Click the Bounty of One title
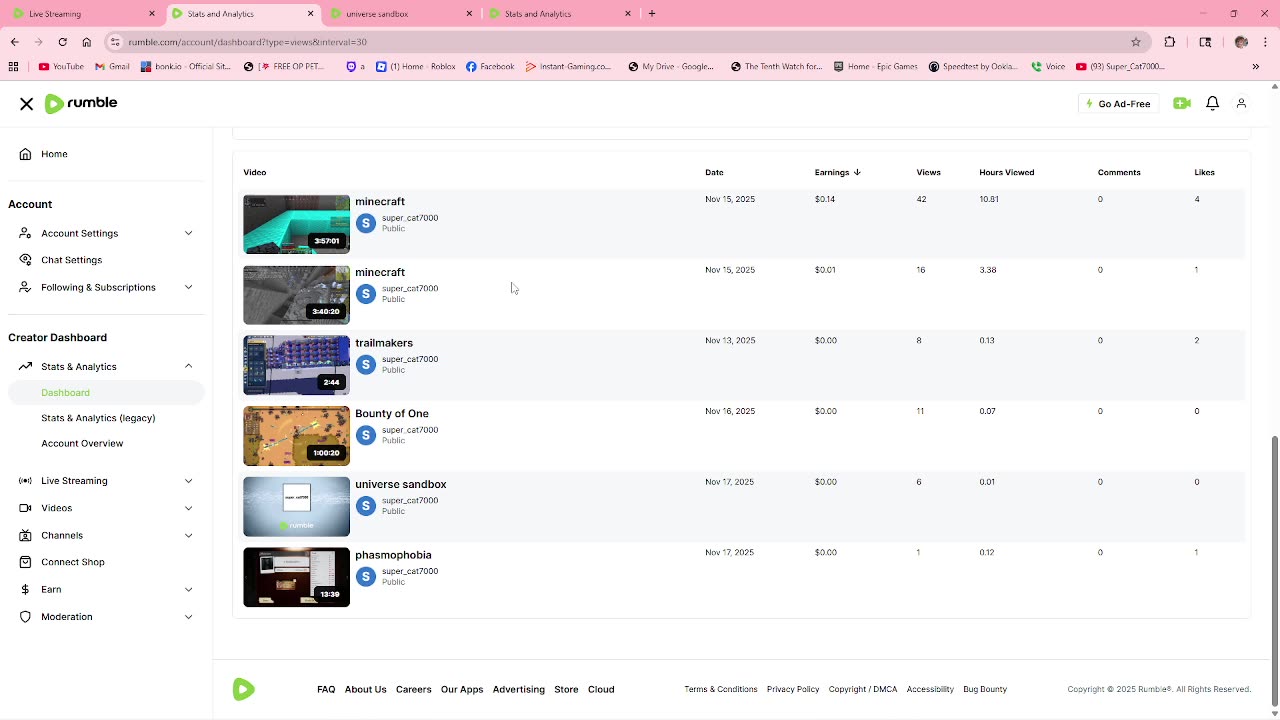 pyautogui.click(x=392, y=413)
